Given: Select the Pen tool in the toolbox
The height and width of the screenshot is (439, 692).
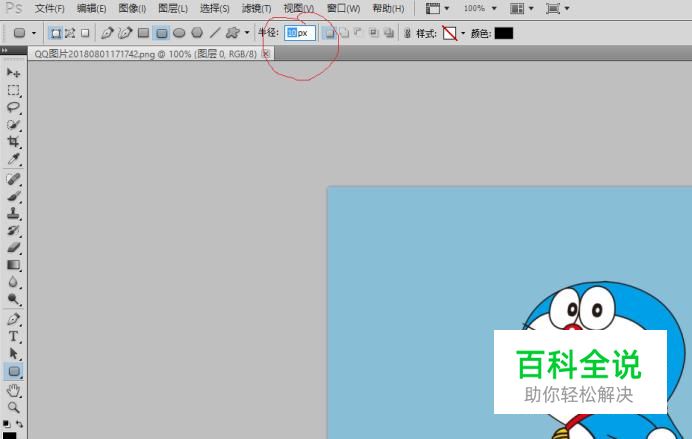Looking at the screenshot, I should (13, 319).
